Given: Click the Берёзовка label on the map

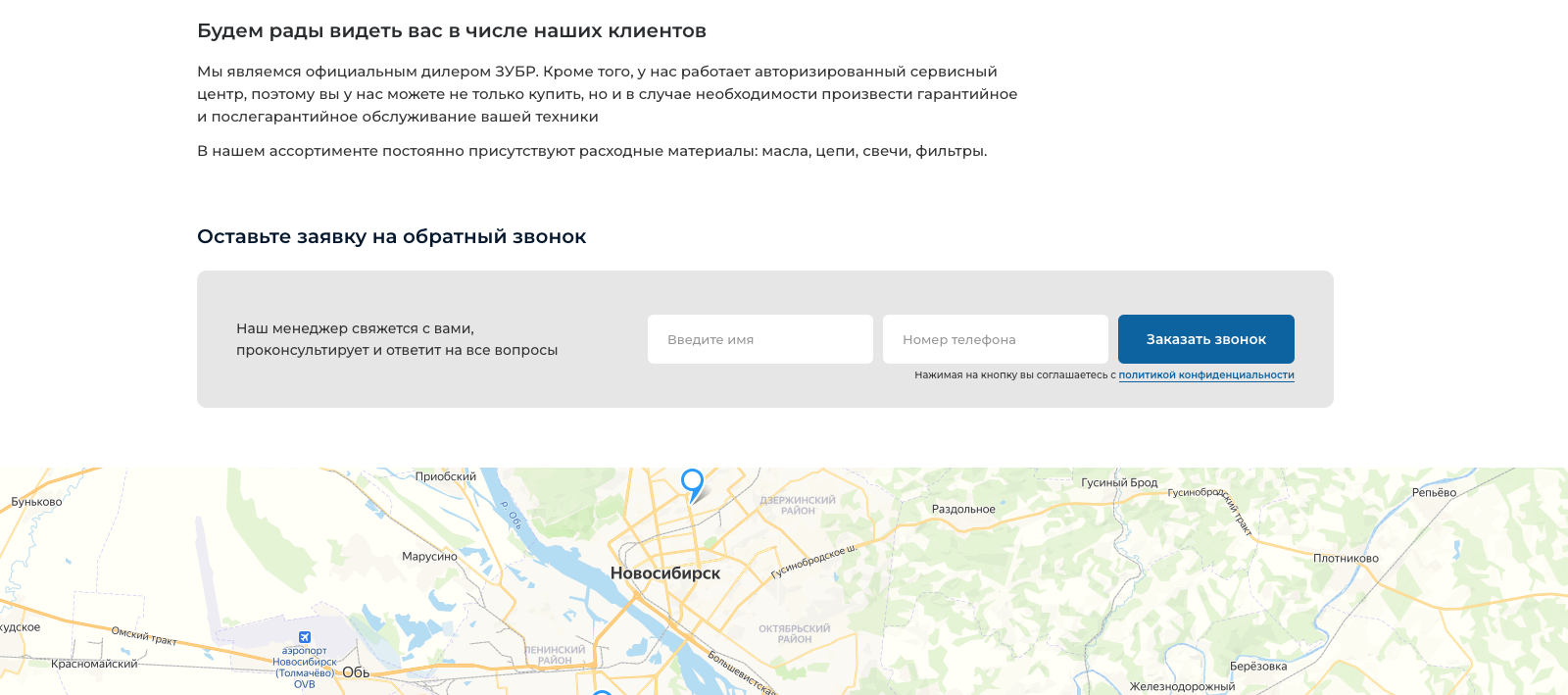Looking at the screenshot, I should point(1258,667).
